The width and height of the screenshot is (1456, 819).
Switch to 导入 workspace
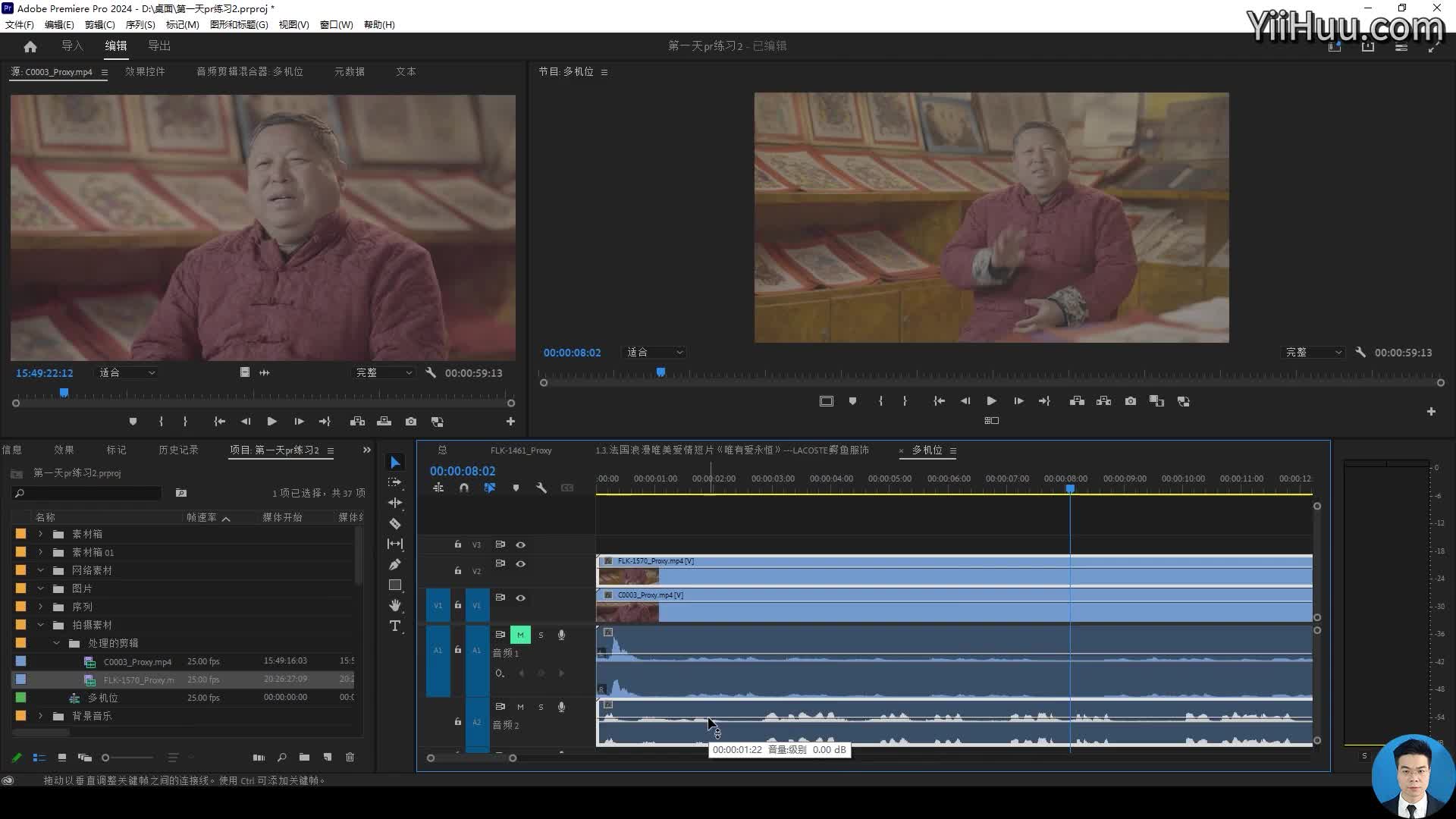73,46
